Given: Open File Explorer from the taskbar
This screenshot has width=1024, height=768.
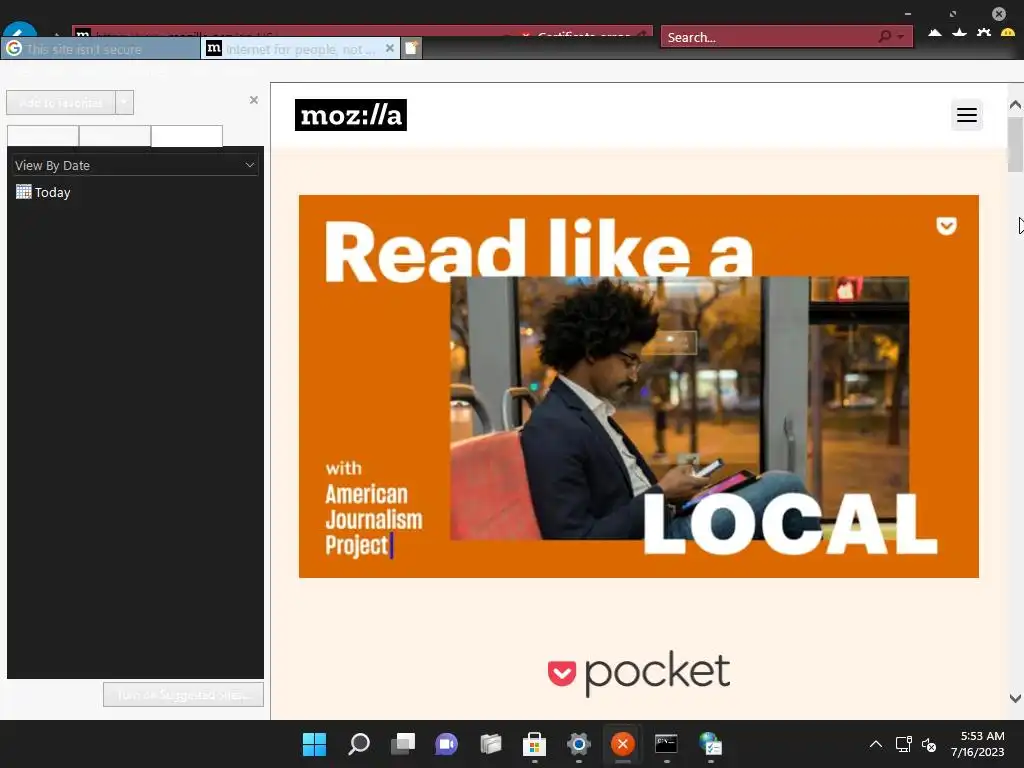Looking at the screenshot, I should click(490, 744).
